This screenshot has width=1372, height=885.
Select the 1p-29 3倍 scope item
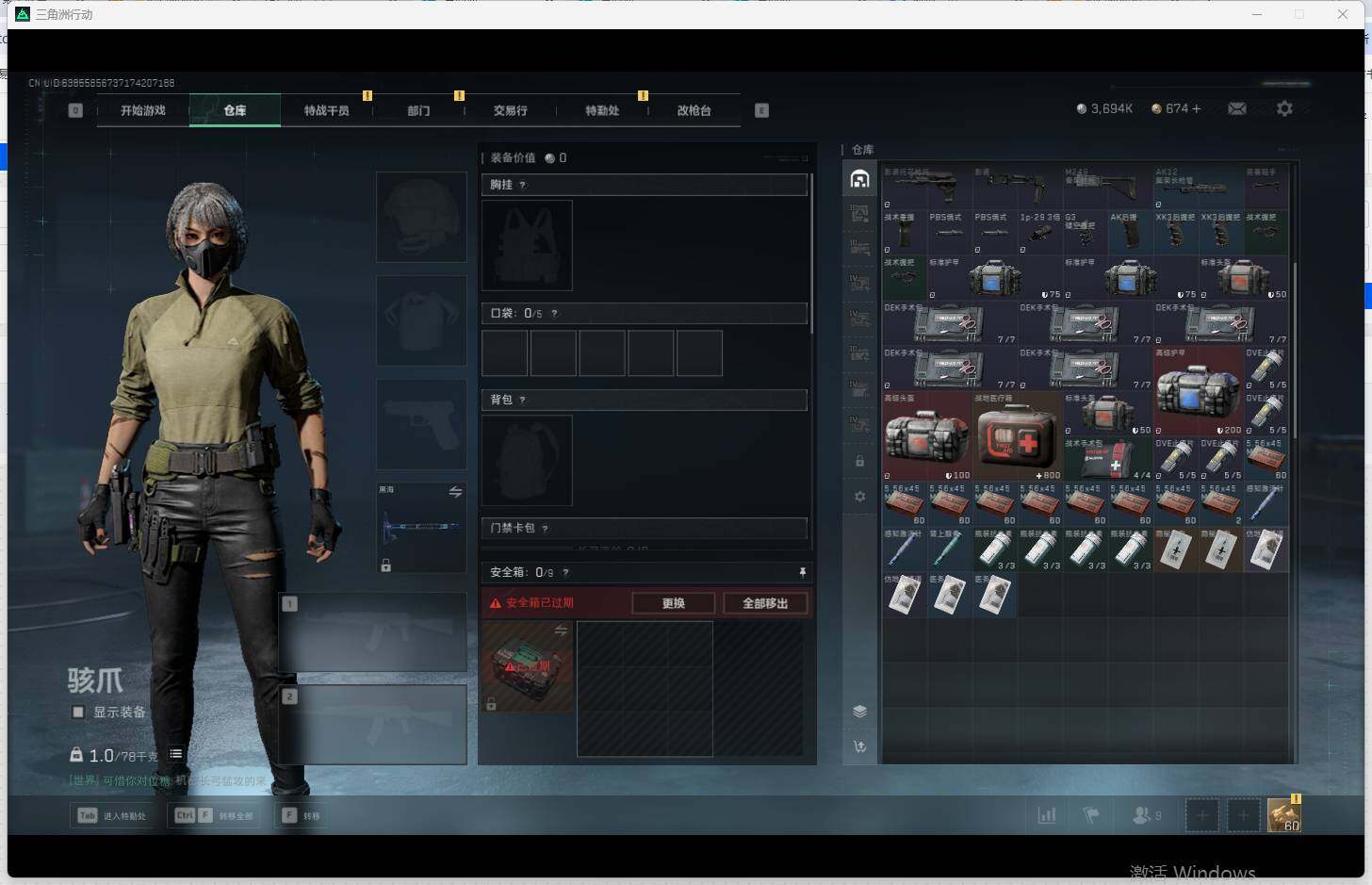coord(1040,232)
